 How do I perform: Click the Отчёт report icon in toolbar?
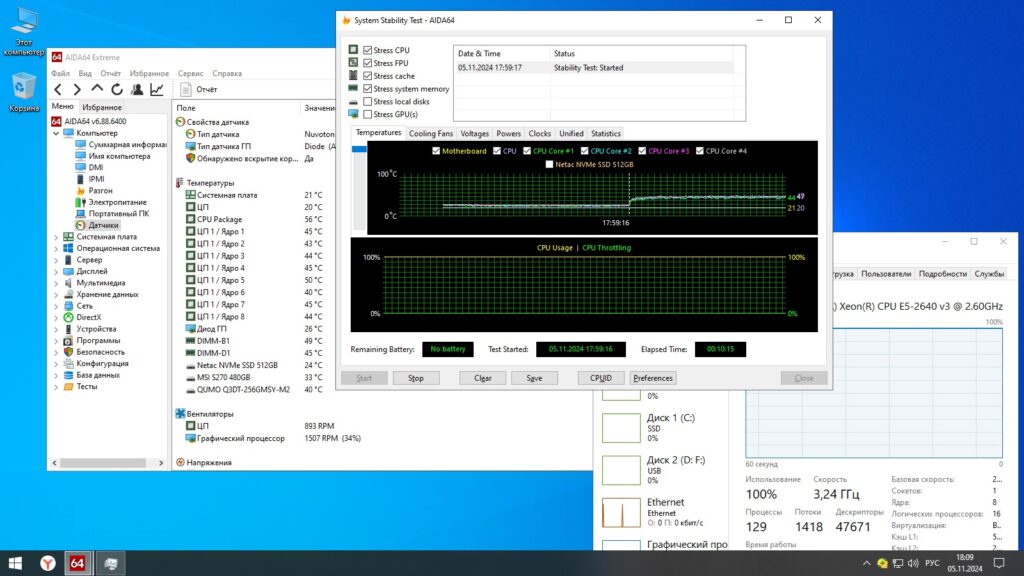pos(186,89)
